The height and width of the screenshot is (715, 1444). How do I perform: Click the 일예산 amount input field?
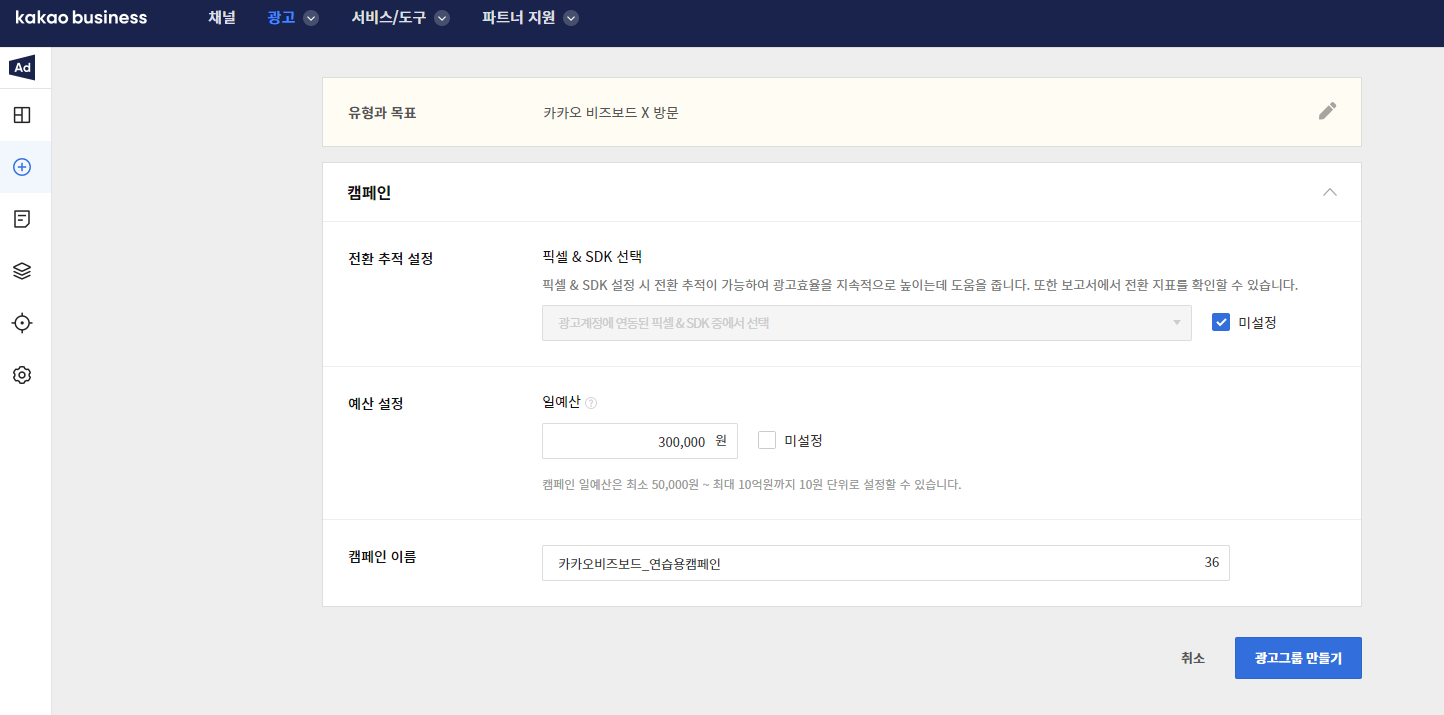pyautogui.click(x=639, y=441)
